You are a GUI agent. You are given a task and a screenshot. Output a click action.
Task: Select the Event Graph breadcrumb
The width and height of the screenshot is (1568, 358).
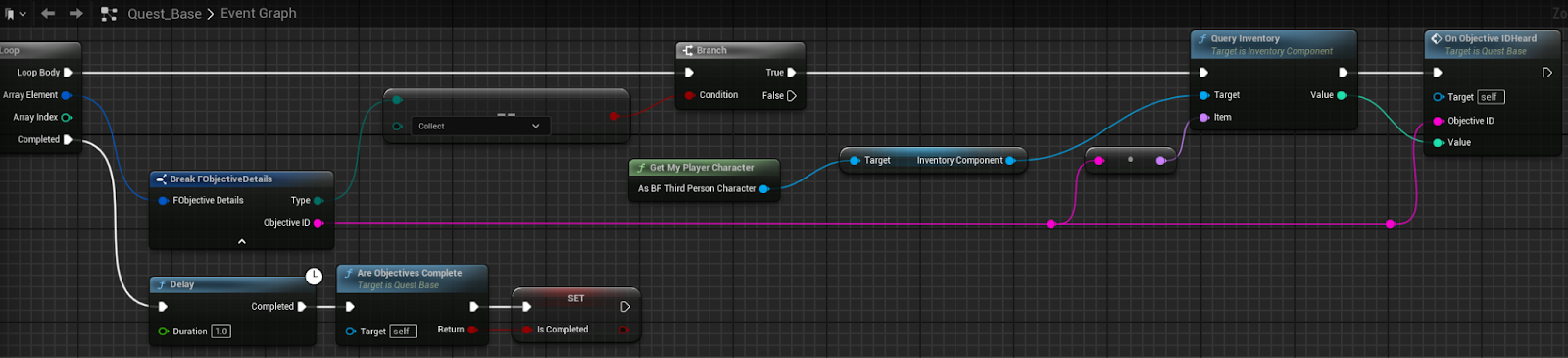pyautogui.click(x=259, y=13)
